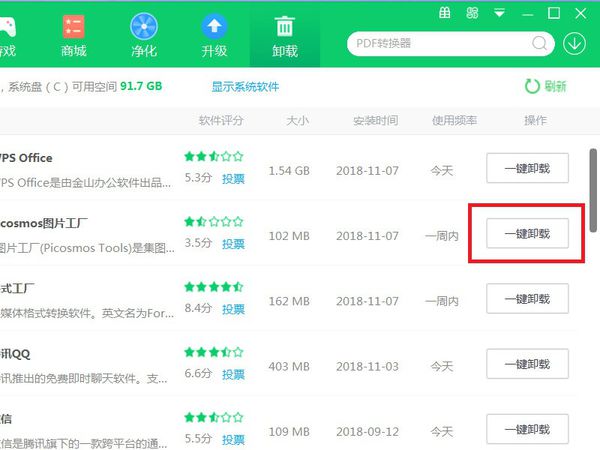This screenshot has width=600, height=450.
Task: Click the gift box icon in title bar
Action: [444, 13]
